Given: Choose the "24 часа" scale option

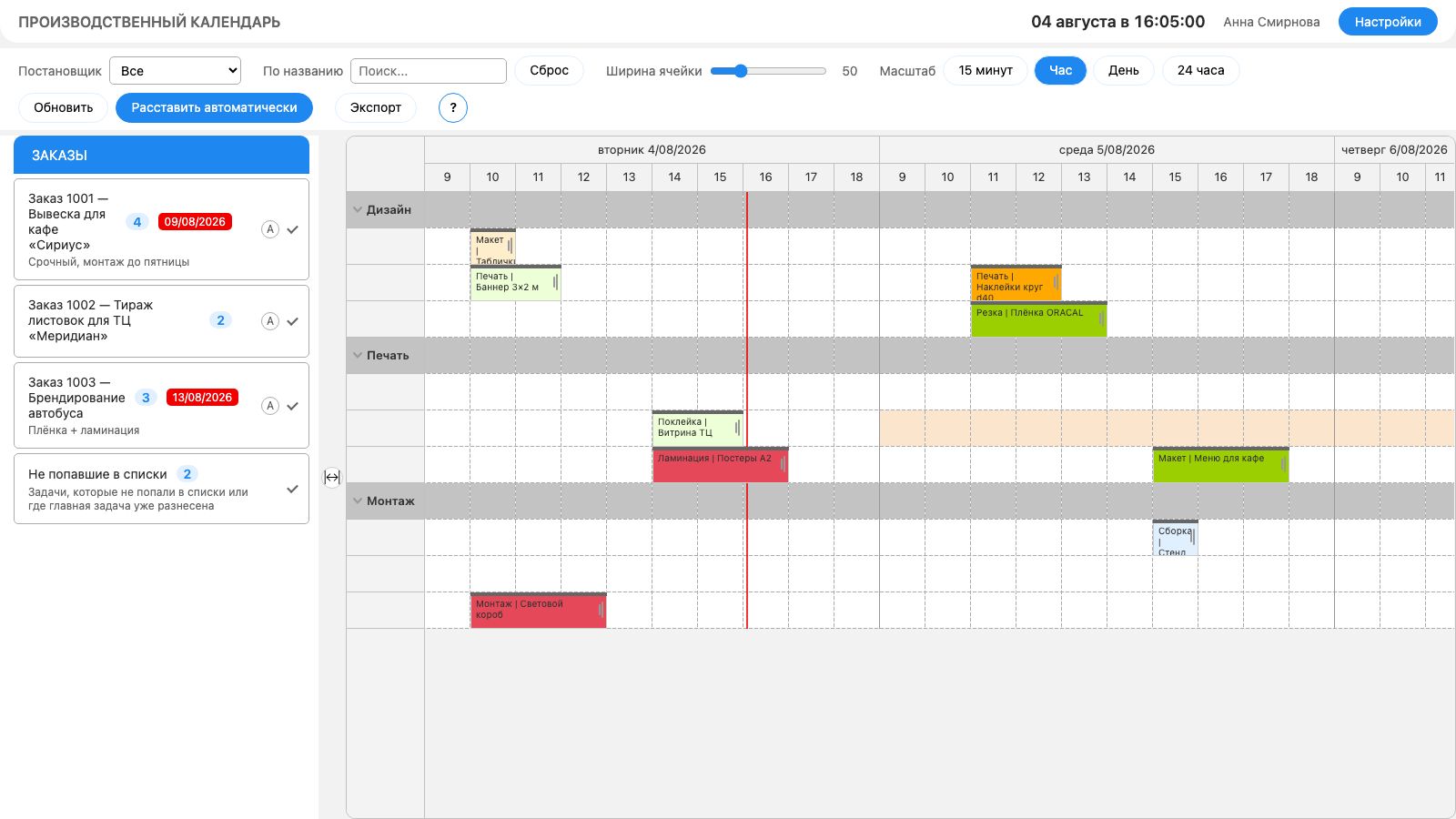Looking at the screenshot, I should tap(1200, 70).
